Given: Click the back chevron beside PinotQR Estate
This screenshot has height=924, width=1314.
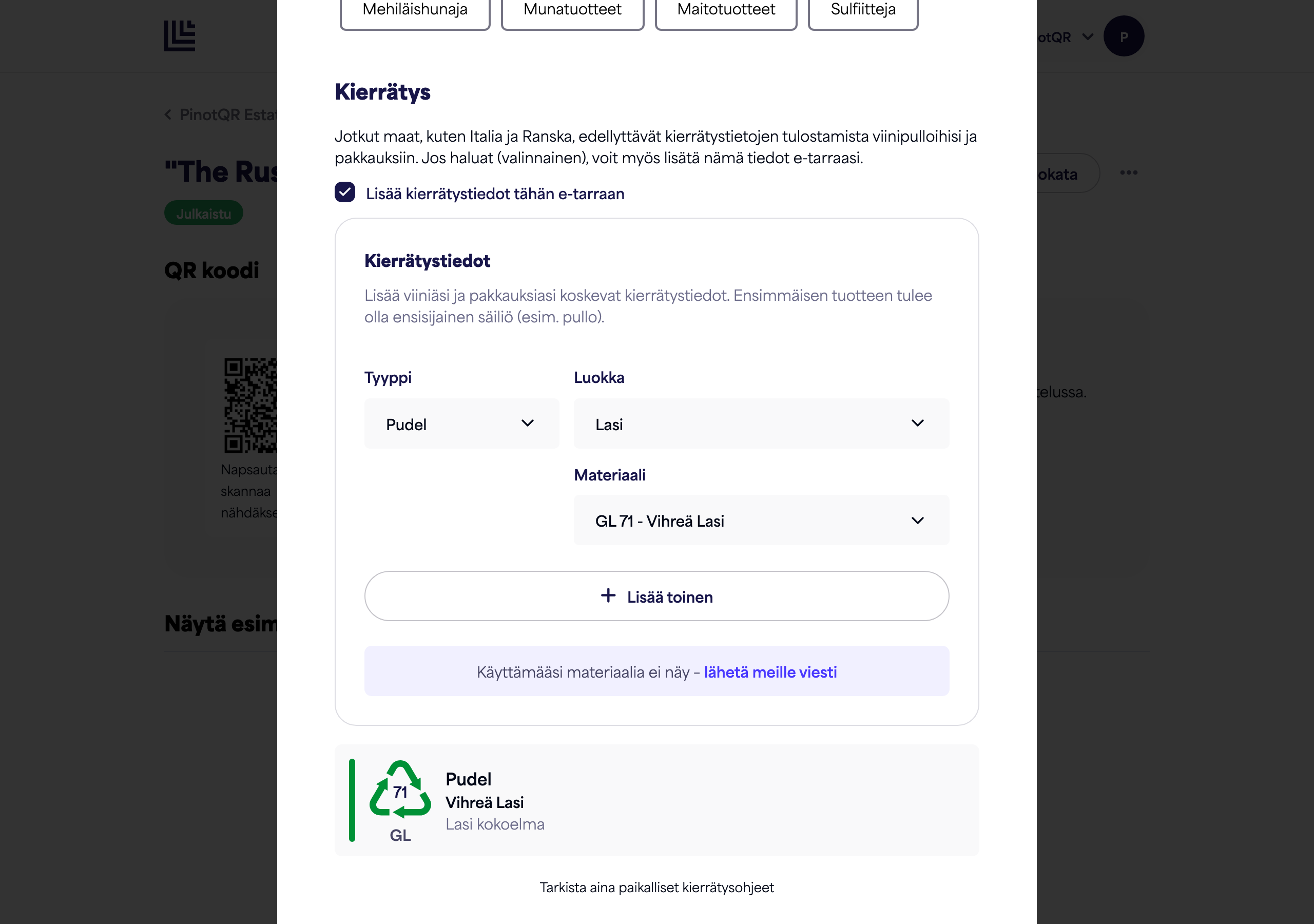Looking at the screenshot, I should (x=168, y=114).
